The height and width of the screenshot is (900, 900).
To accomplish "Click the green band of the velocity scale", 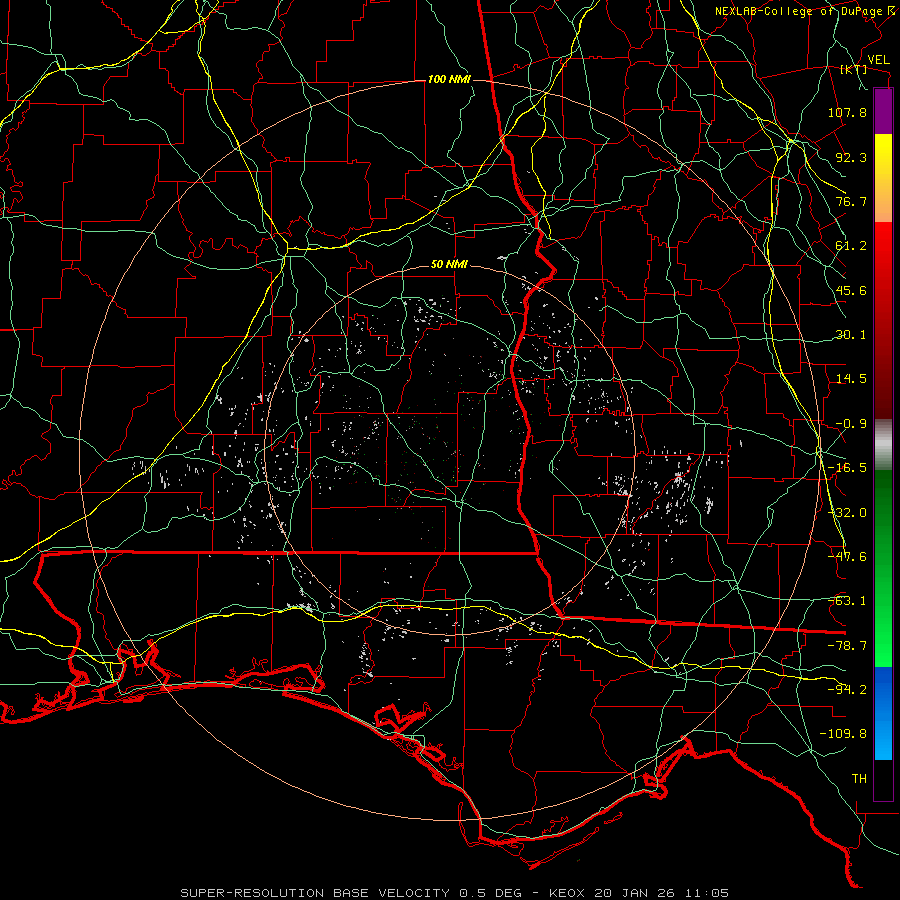I will (883, 568).
